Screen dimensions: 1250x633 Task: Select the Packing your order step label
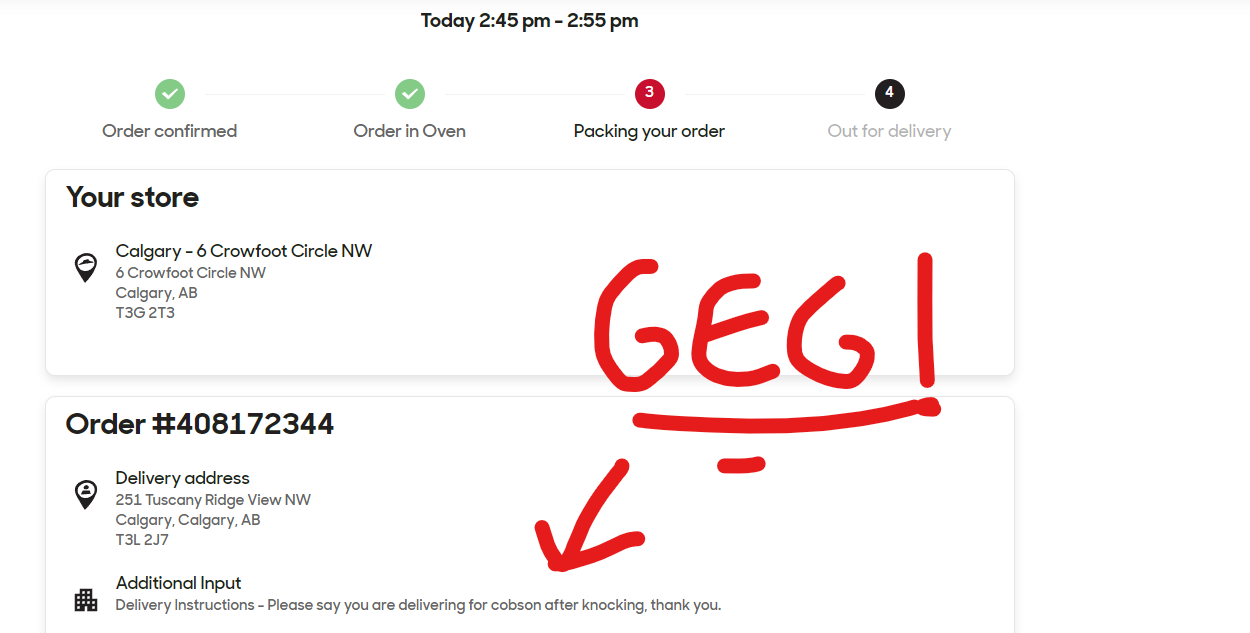(649, 131)
